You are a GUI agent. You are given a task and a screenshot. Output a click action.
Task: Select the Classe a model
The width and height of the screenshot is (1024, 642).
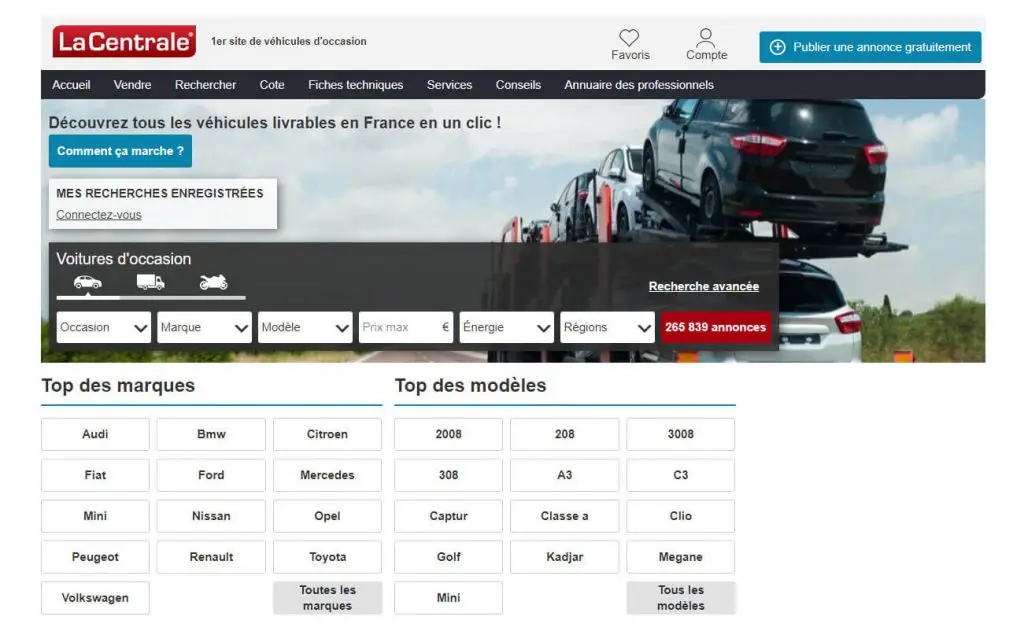pos(565,516)
